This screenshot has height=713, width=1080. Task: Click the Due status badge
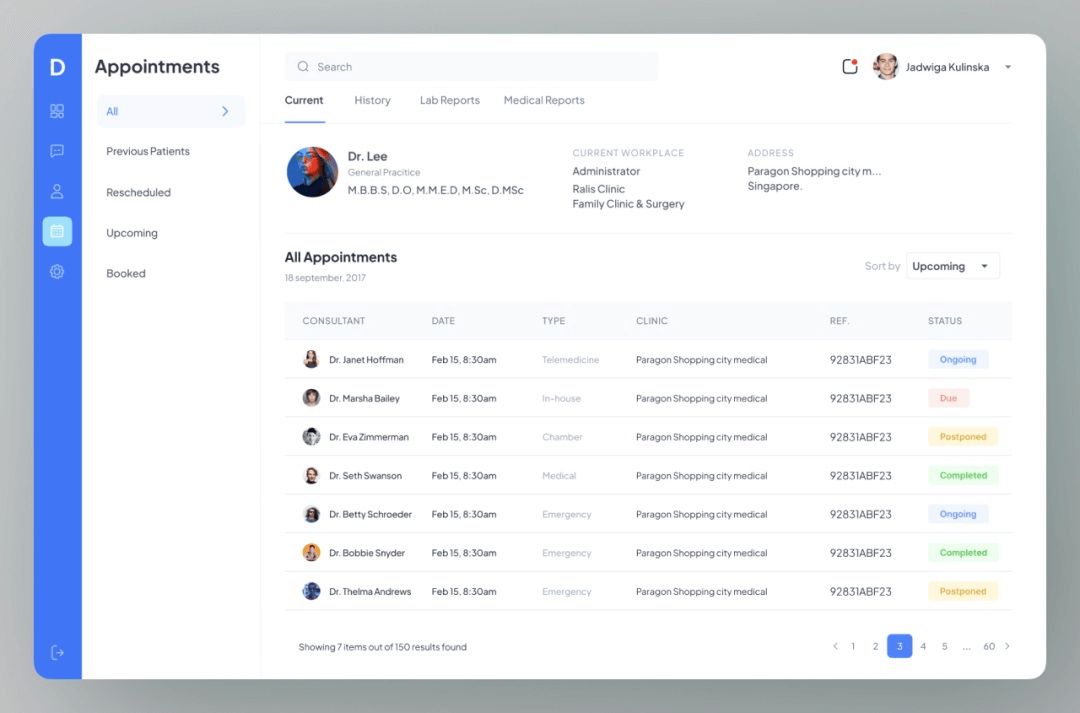[x=948, y=397]
